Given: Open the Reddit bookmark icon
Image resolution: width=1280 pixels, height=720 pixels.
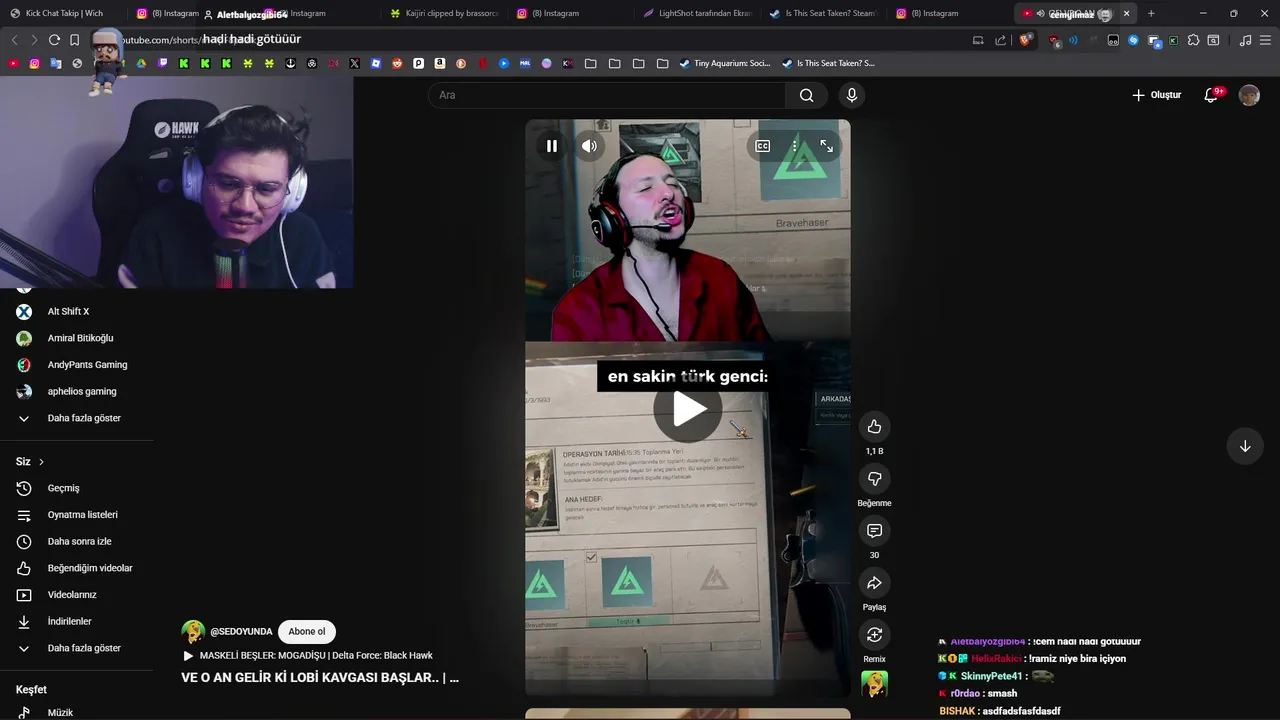Looking at the screenshot, I should click(397, 63).
